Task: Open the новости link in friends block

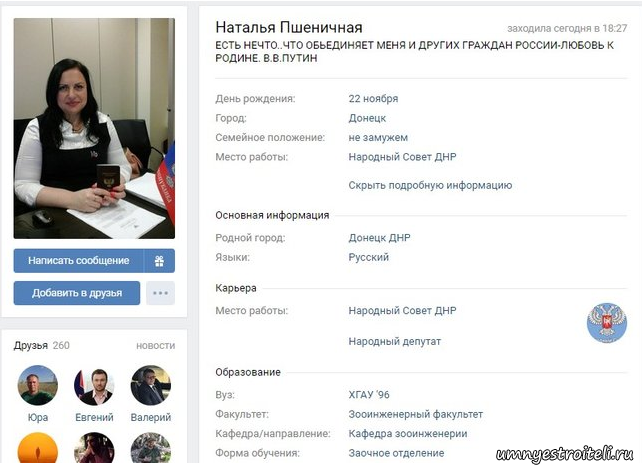Action: pos(156,346)
